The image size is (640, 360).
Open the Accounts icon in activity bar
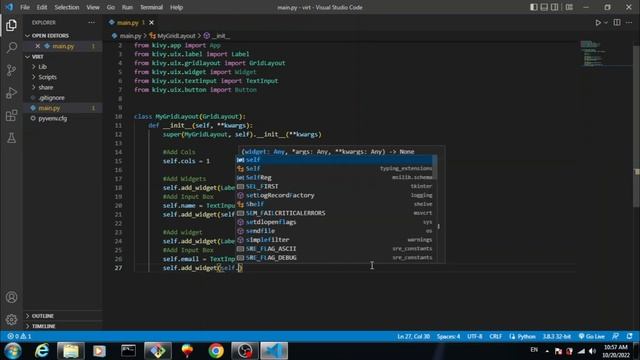[11, 297]
